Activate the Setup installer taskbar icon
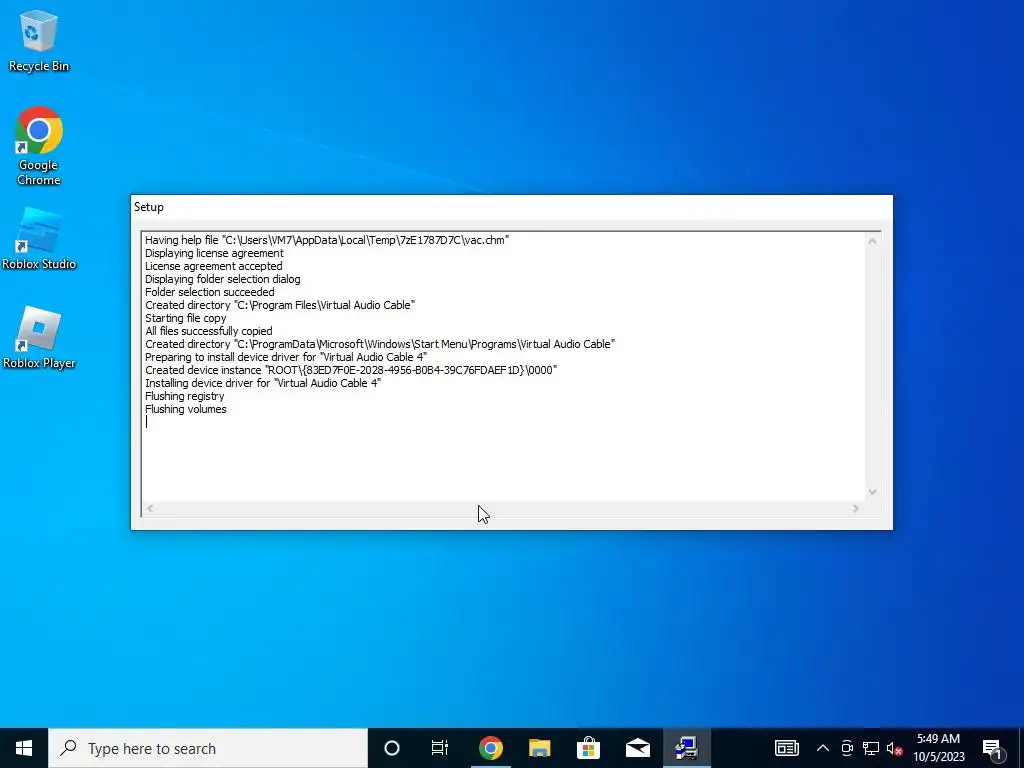The image size is (1024, 768). pyautogui.click(x=686, y=748)
